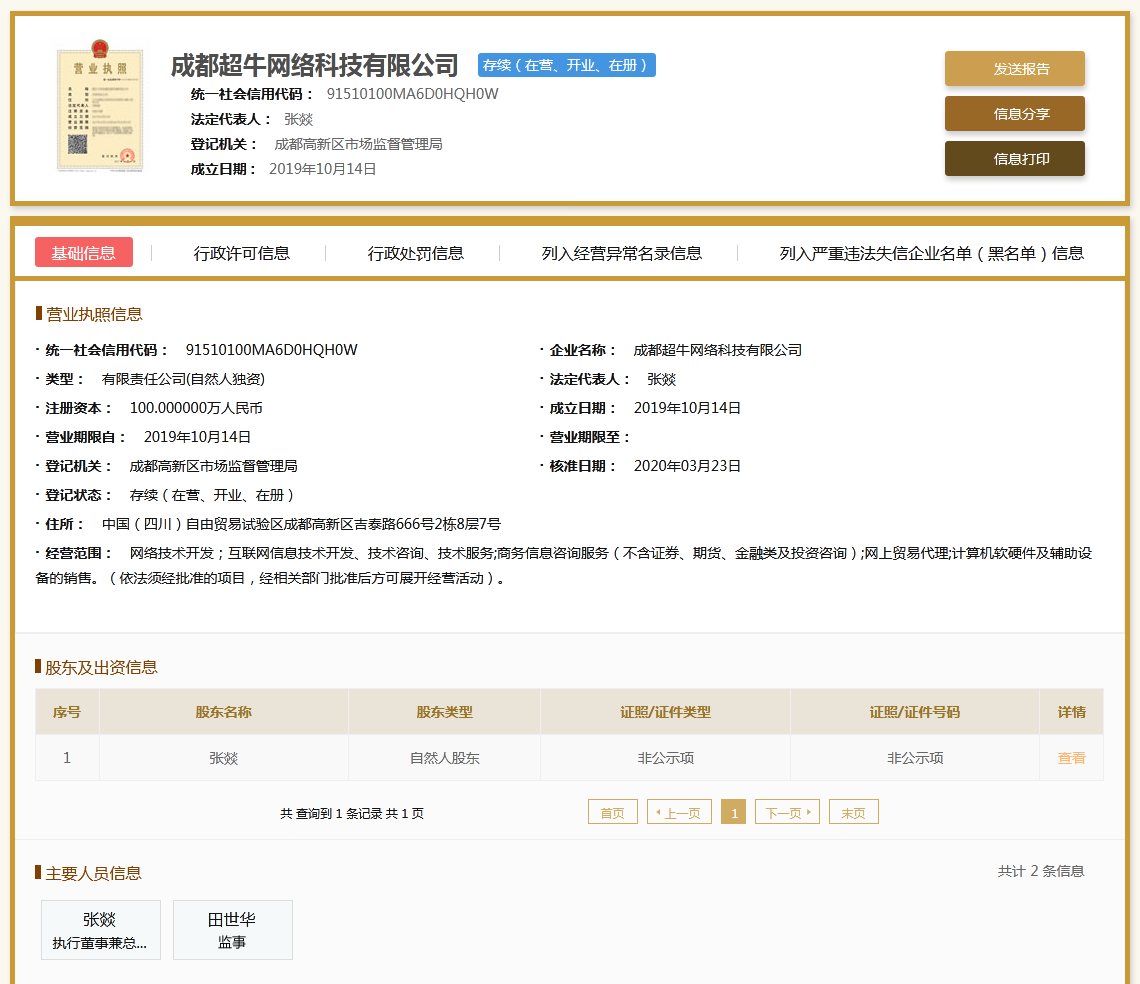Click 查看 link for shareholder 张焱
This screenshot has height=984, width=1140.
click(x=1071, y=758)
